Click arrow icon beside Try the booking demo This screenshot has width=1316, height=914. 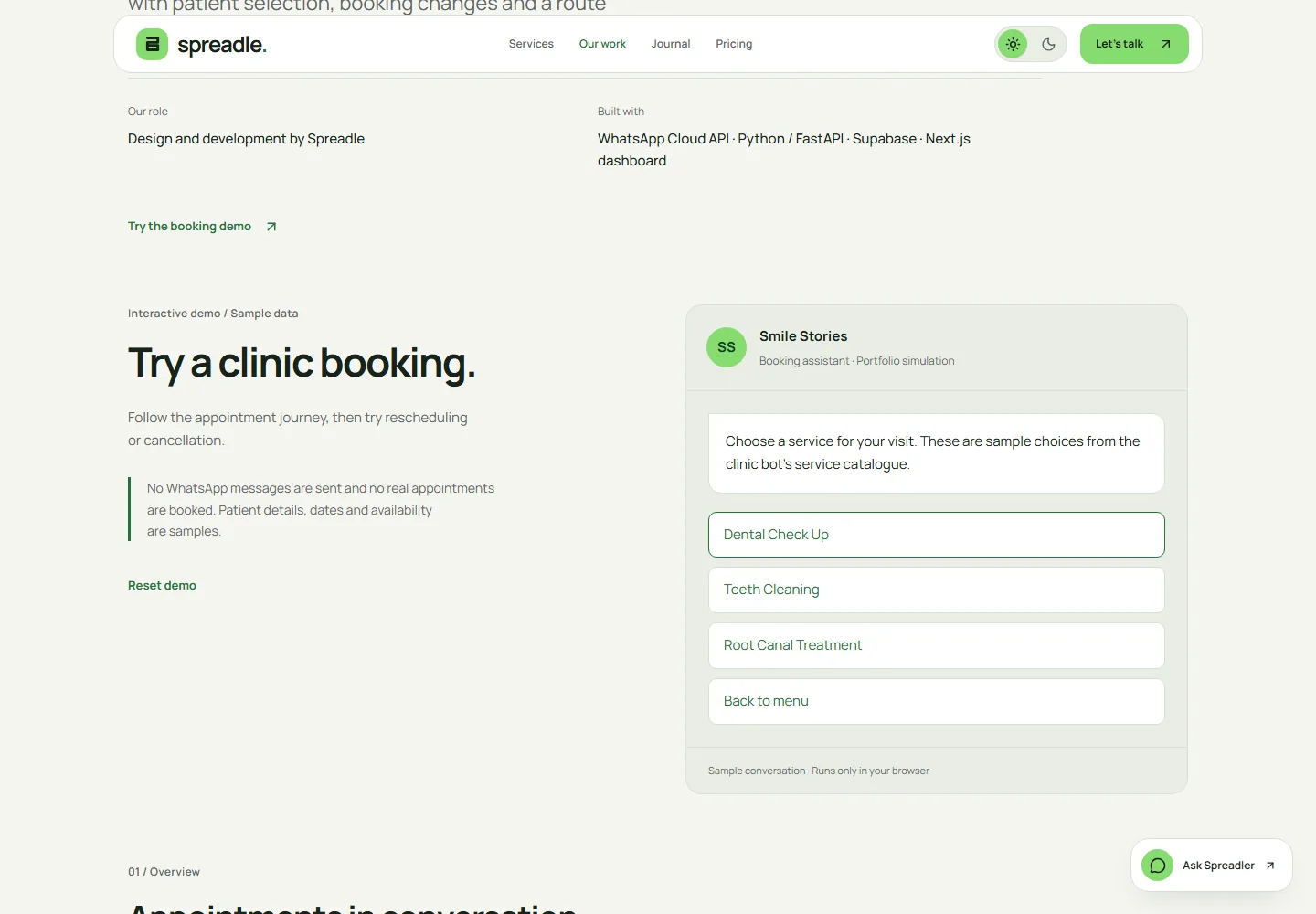click(x=271, y=227)
